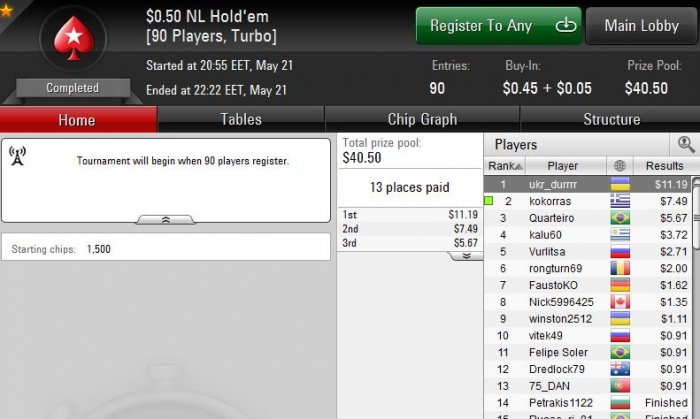The image size is (700, 419).
Task: Click the Register To Any button
Action: pos(499,25)
